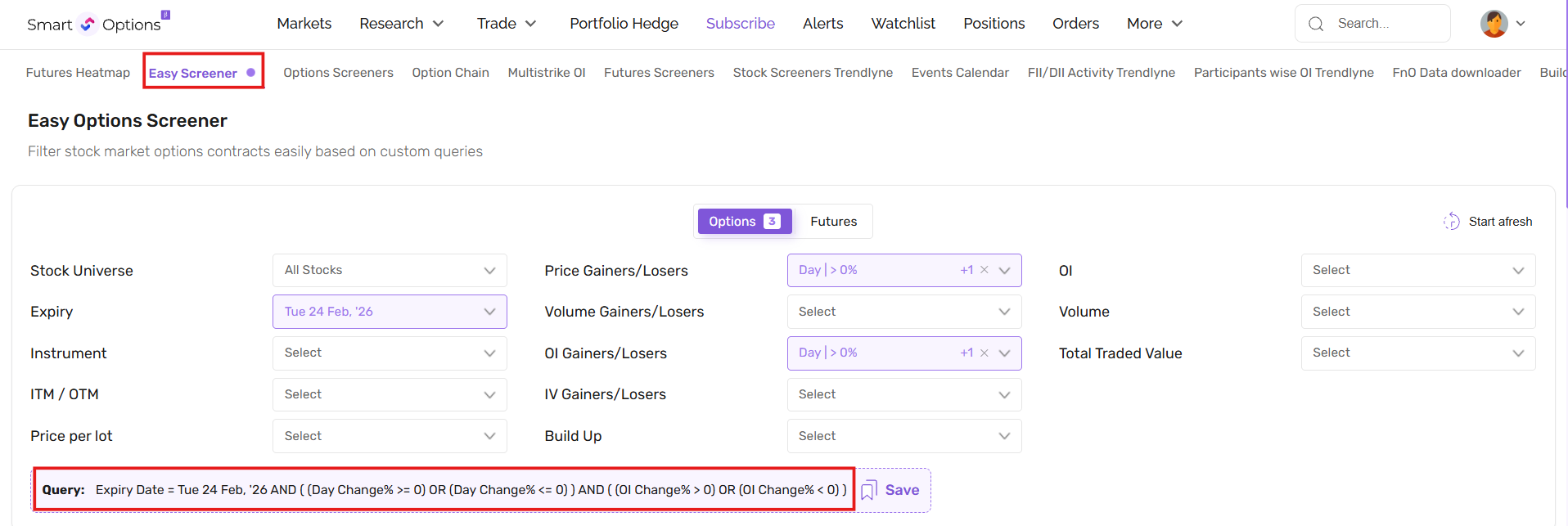
Task: Click the Start afresh reset icon
Action: [1451, 222]
